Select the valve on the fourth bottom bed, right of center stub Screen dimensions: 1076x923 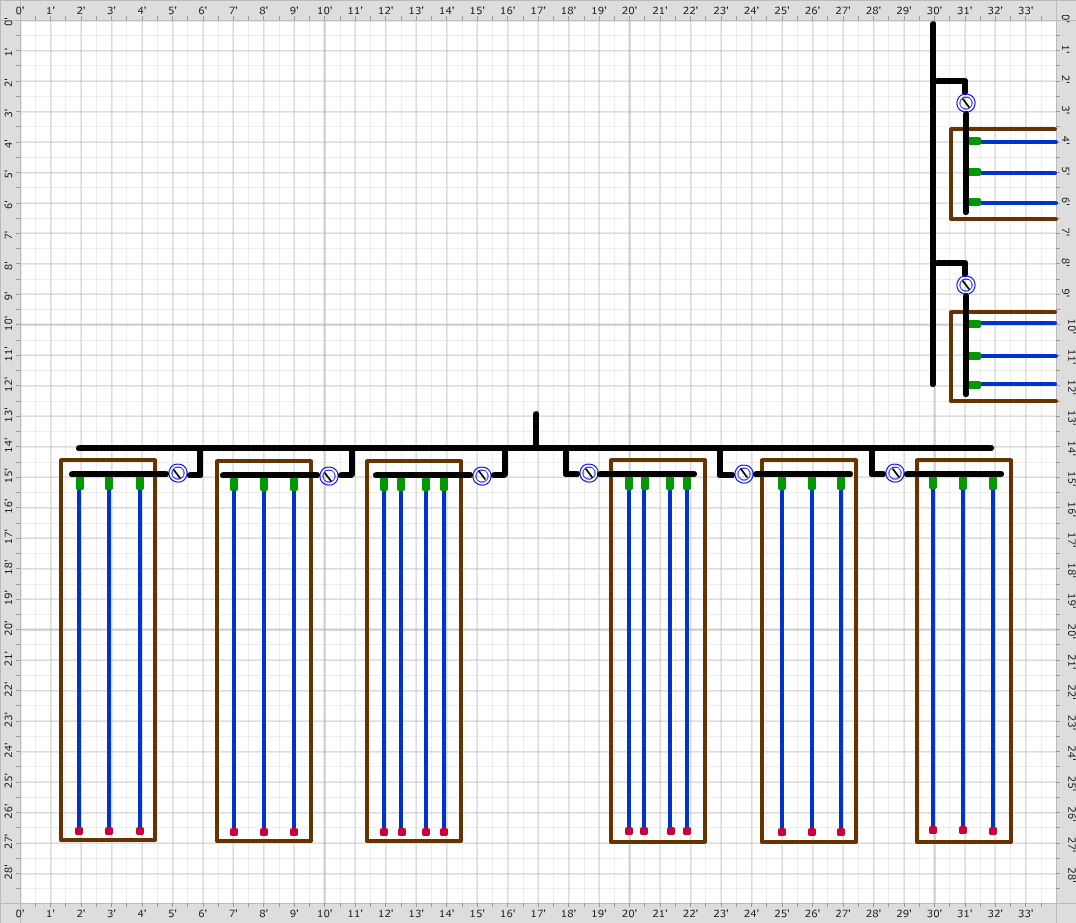click(589, 473)
